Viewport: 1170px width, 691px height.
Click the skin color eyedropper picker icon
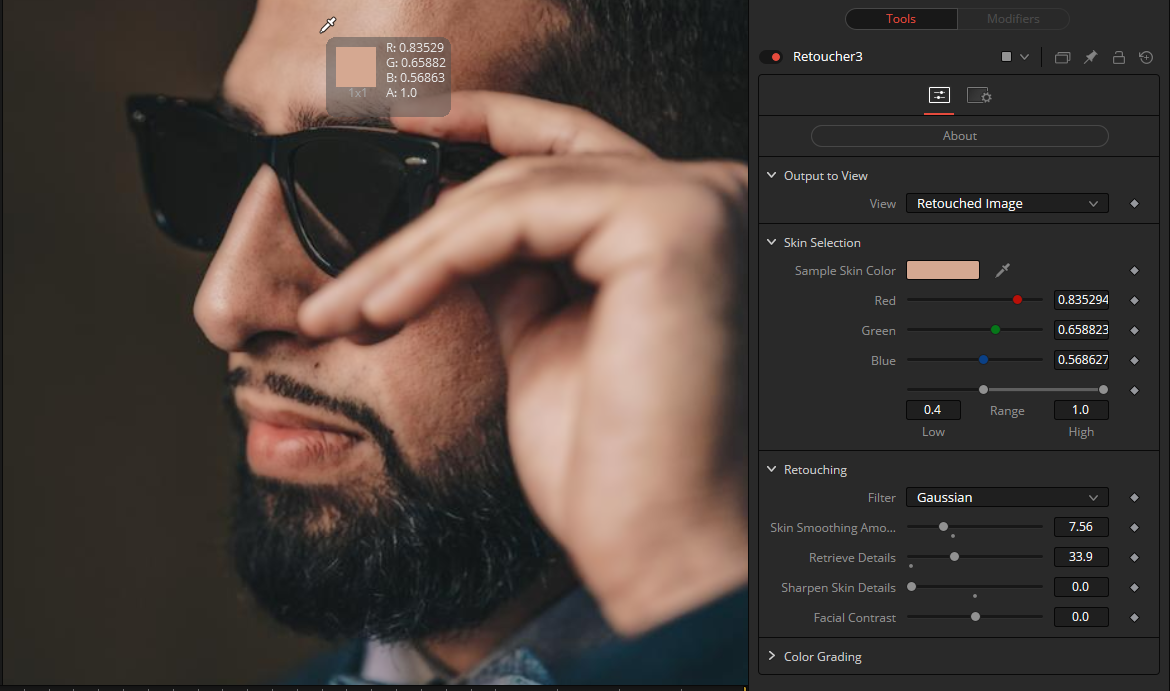point(1003,270)
